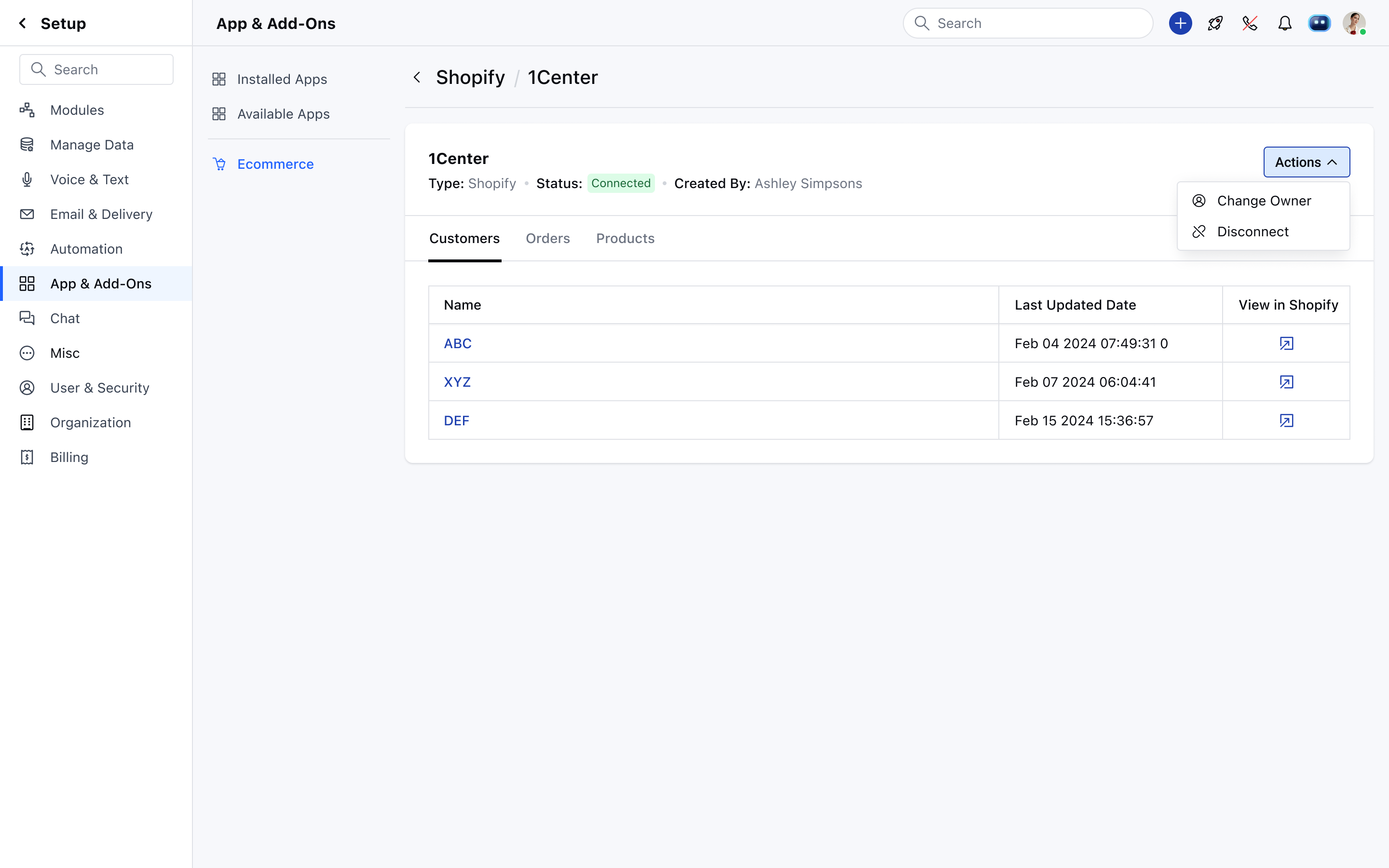The width and height of the screenshot is (1389, 868).
Task: Open ABC customer in Shopify icon
Action: click(x=1286, y=343)
